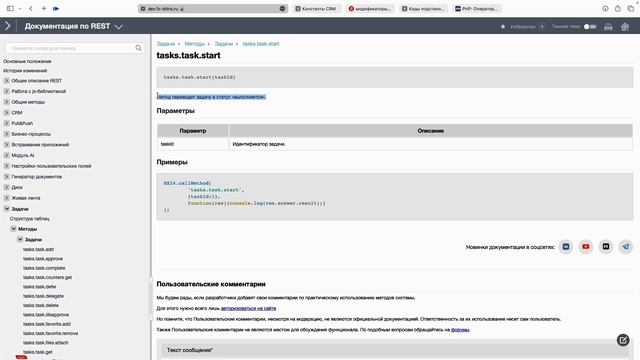The height and width of the screenshot is (360, 640).
Task: Open Основные положения in sidebar
Action: click(27, 61)
